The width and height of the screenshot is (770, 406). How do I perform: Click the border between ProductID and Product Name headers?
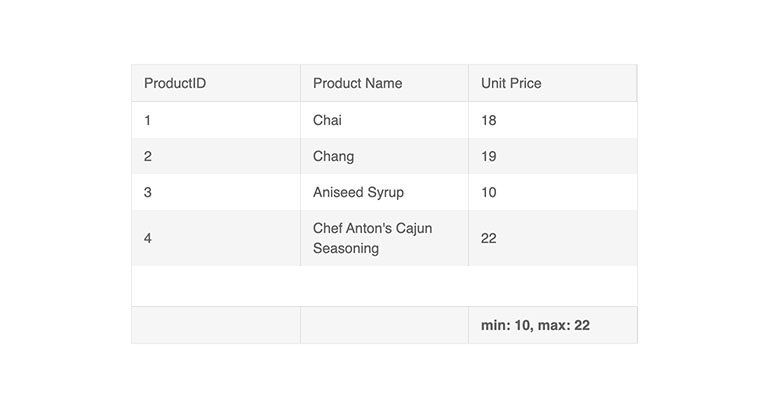click(301, 83)
